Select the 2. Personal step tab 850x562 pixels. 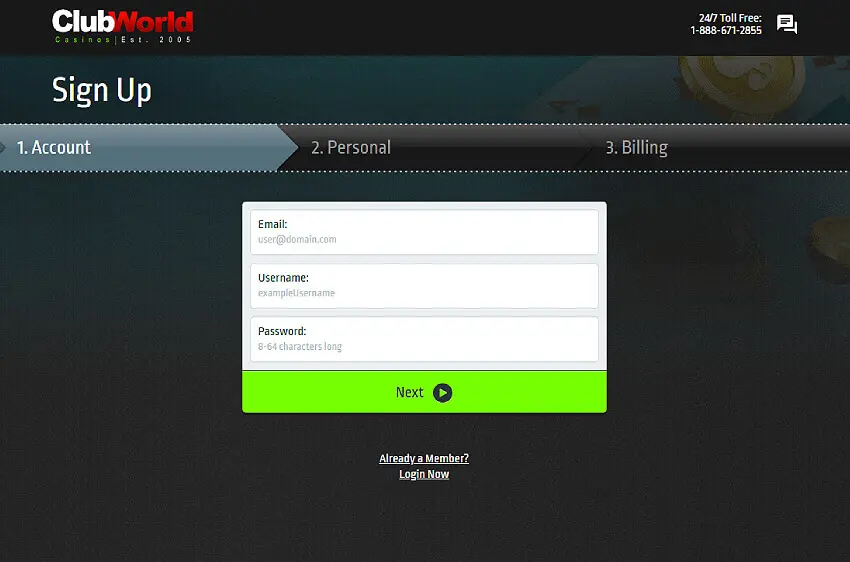[434, 147]
